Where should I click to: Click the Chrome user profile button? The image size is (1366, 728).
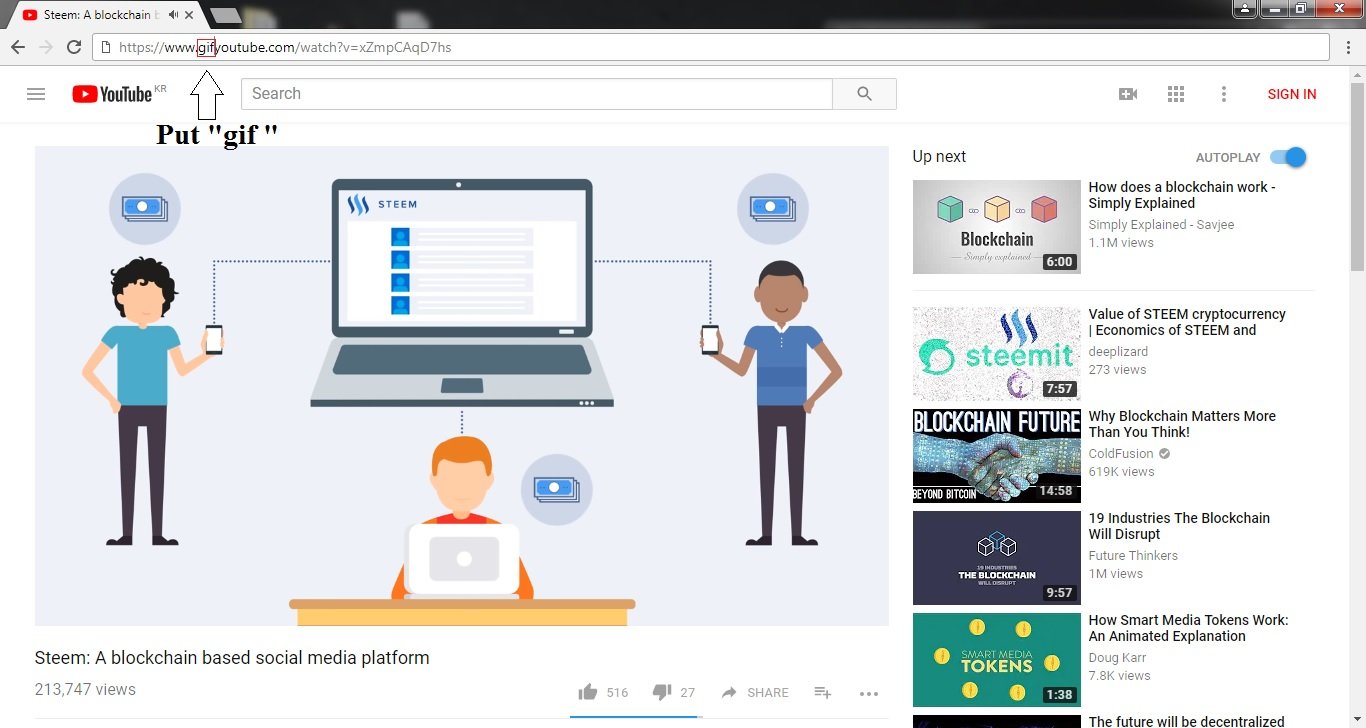point(1244,8)
